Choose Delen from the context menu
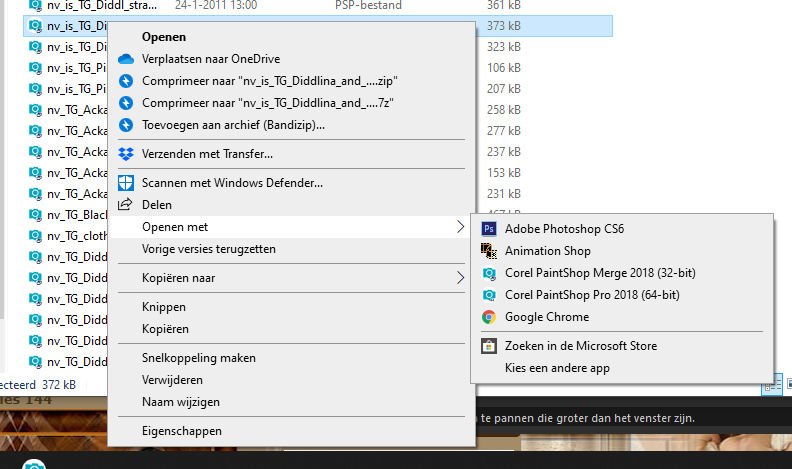The width and height of the screenshot is (792, 469). click(157, 205)
